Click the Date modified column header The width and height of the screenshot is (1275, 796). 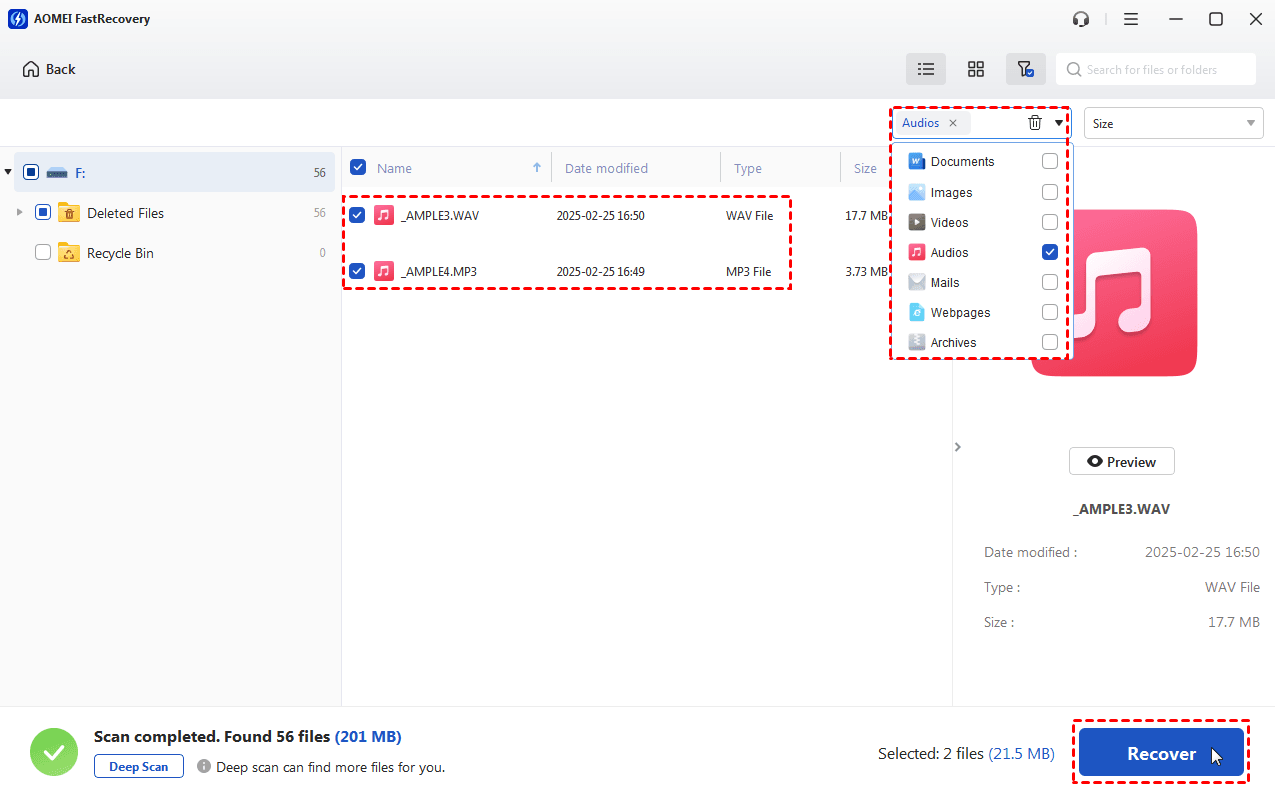click(x=605, y=167)
